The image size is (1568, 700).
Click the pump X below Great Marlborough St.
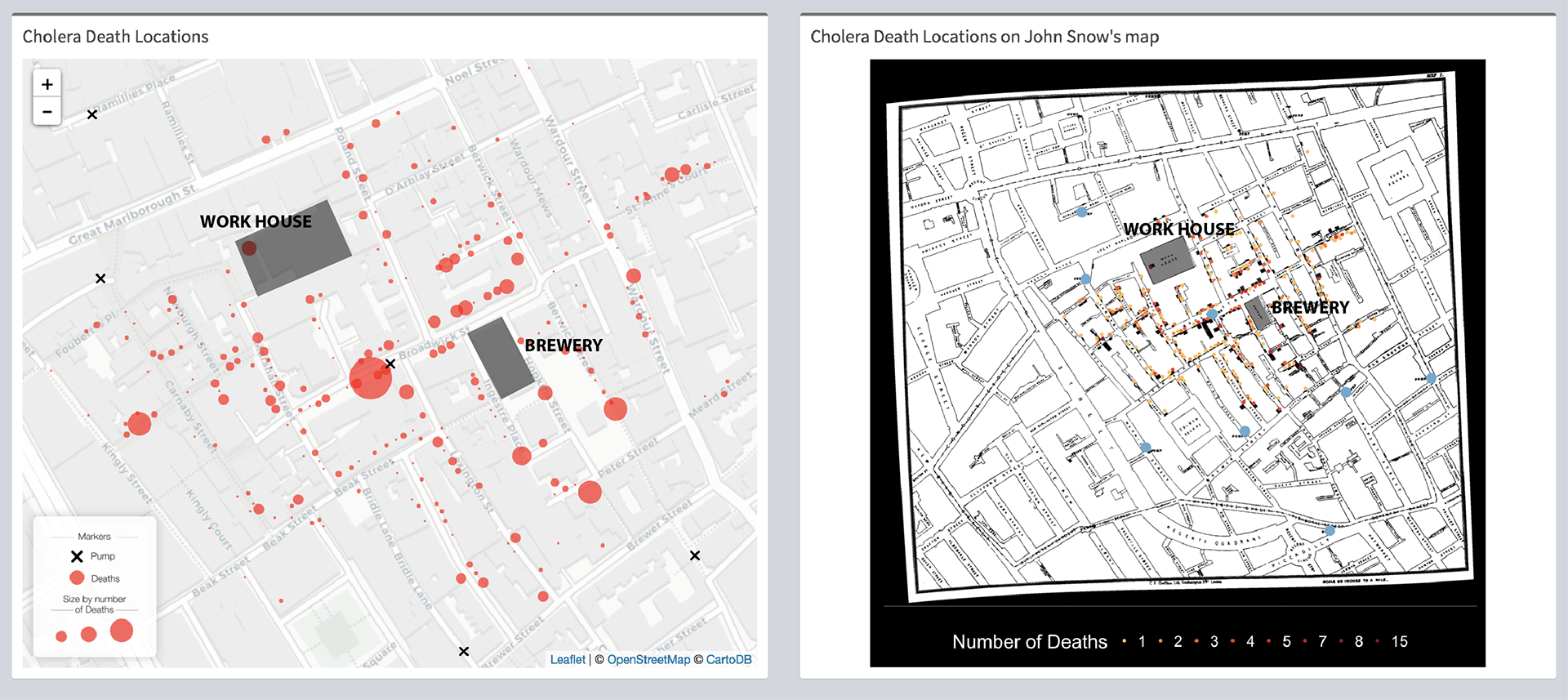point(100,279)
